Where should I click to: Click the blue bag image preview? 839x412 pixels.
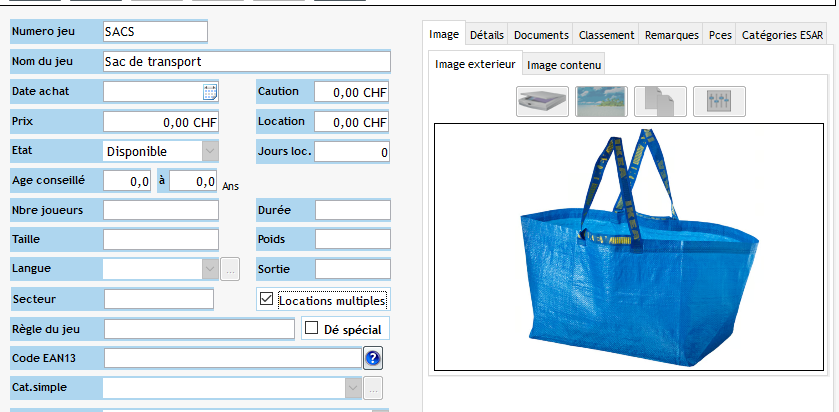631,247
